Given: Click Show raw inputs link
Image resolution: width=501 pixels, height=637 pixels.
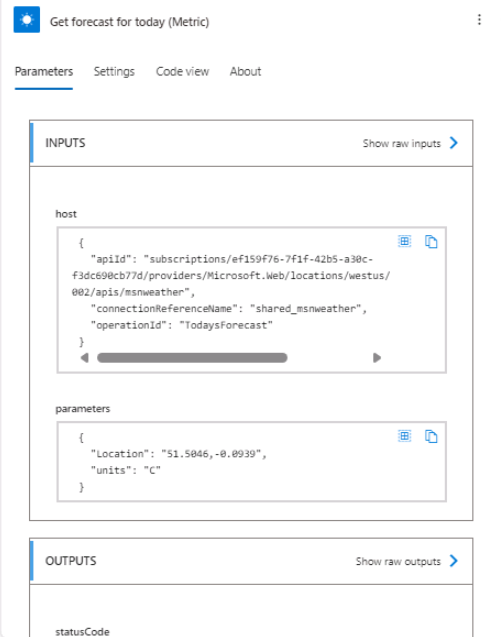Looking at the screenshot, I should tap(401, 143).
